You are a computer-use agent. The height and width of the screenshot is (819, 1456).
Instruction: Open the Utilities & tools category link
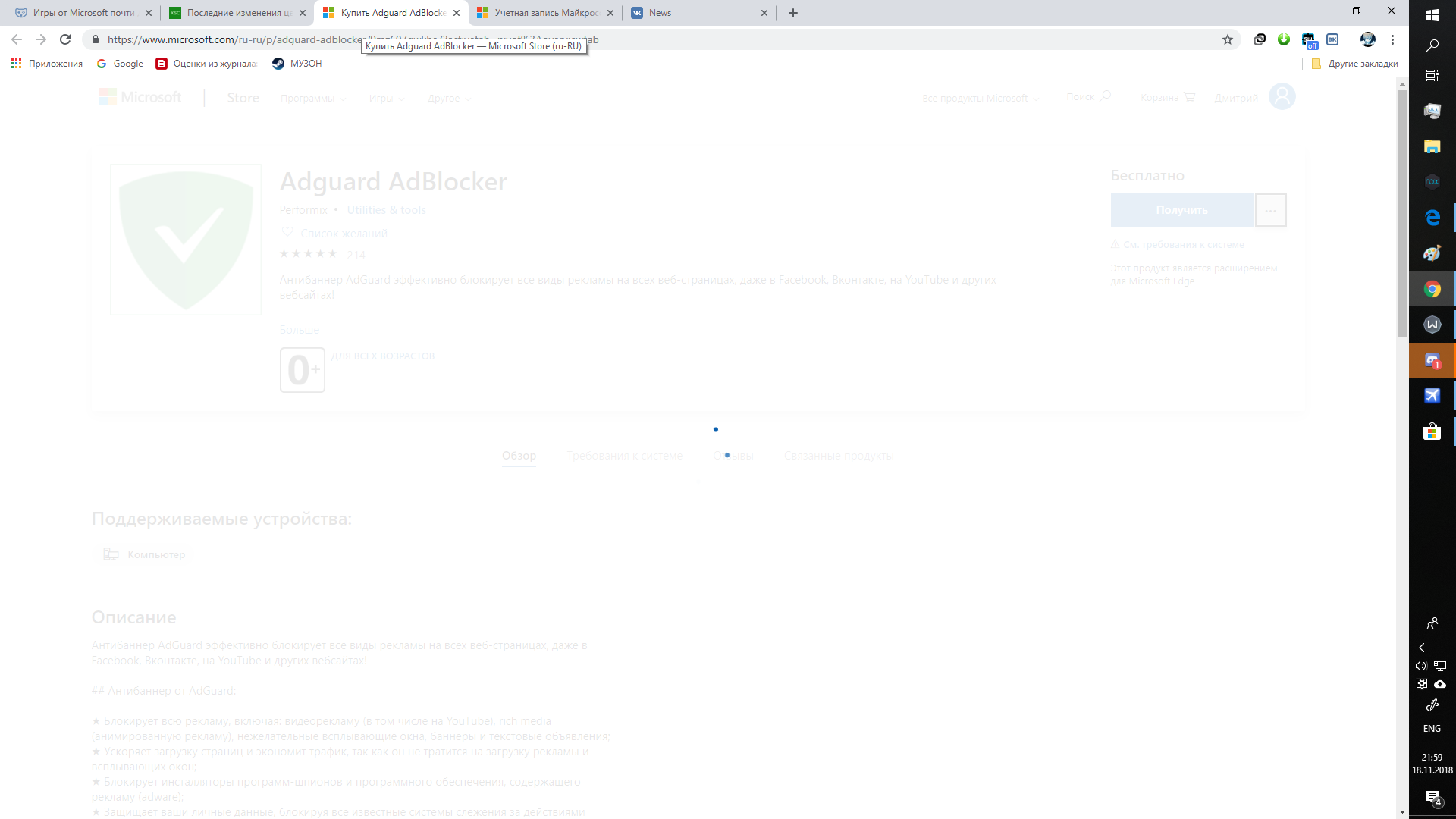tap(387, 210)
